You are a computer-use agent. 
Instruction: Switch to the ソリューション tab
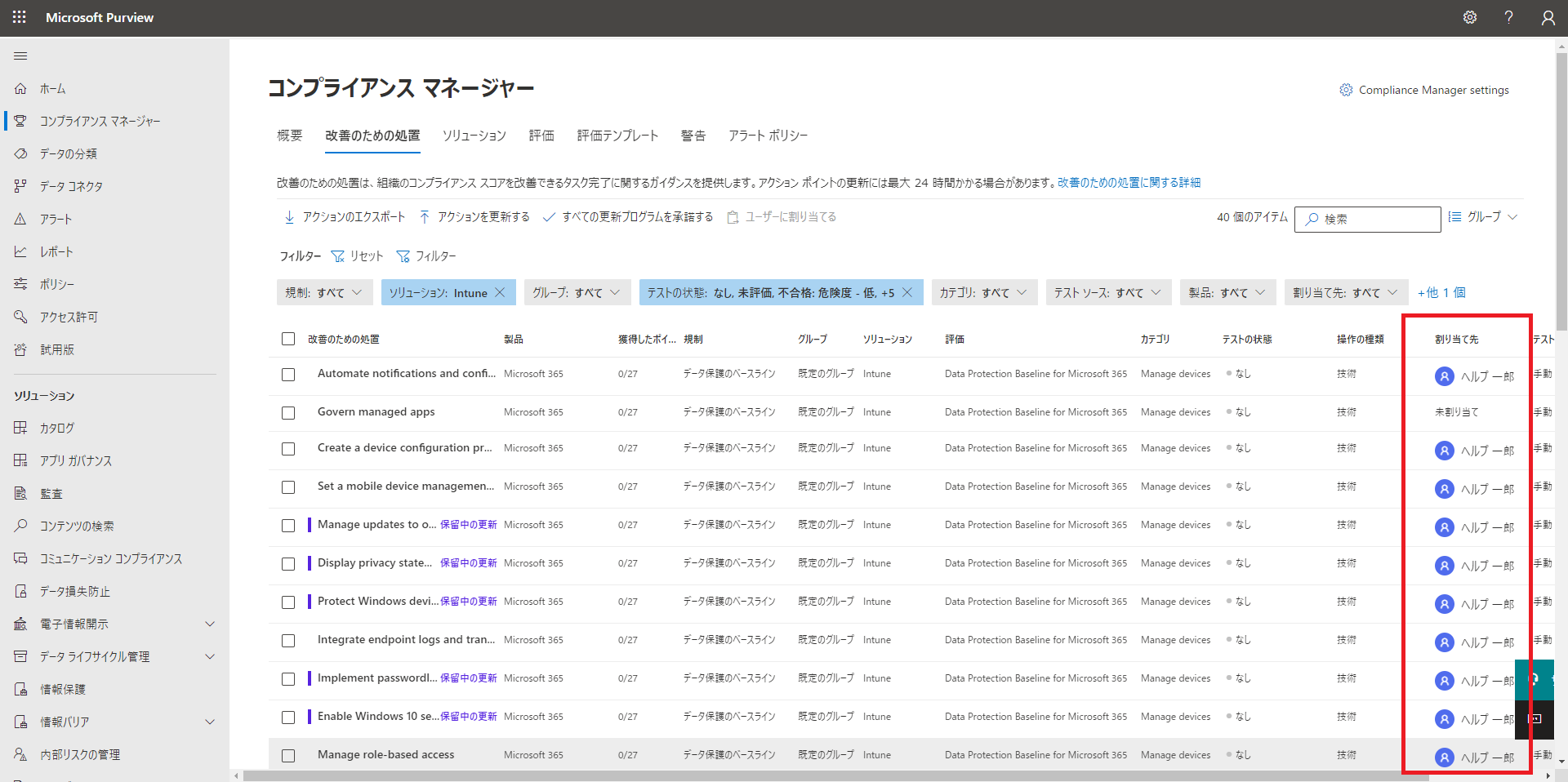(474, 136)
